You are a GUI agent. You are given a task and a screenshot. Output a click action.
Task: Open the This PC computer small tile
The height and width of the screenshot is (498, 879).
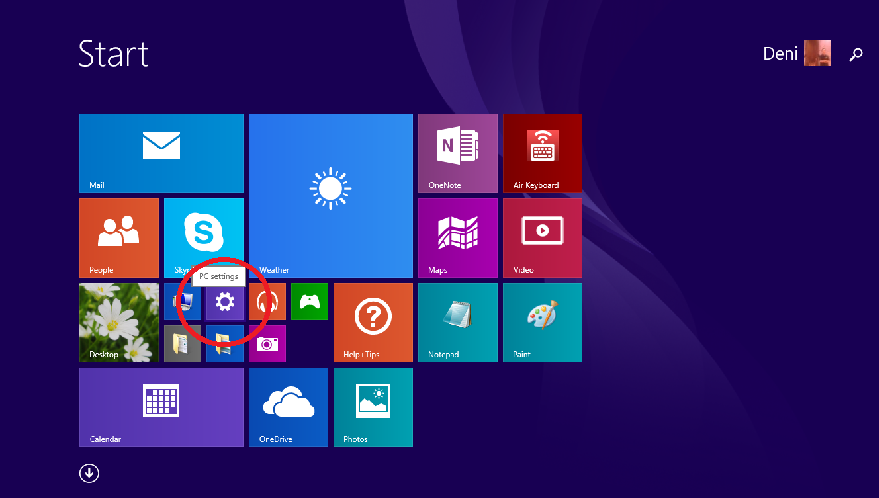(183, 302)
